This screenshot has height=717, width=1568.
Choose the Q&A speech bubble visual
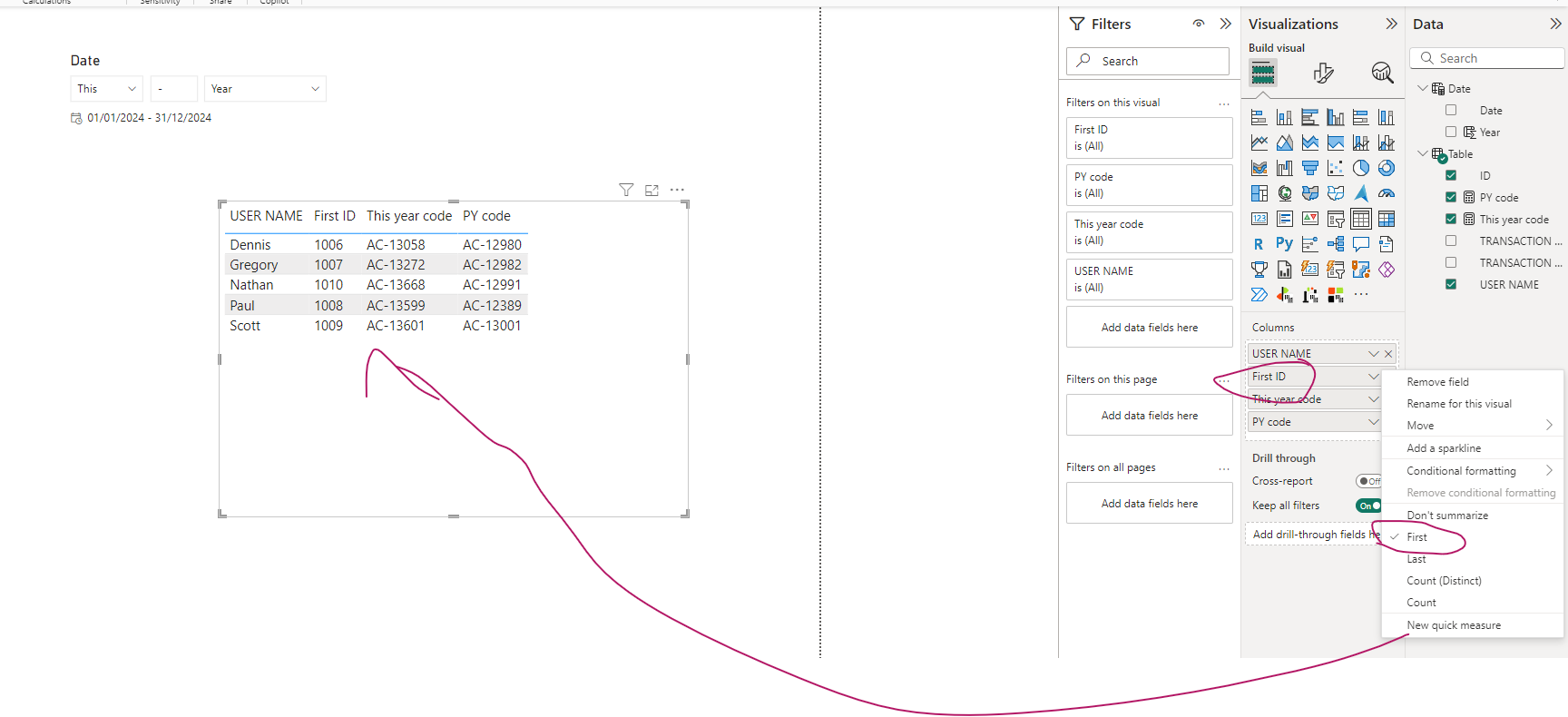(1360, 244)
